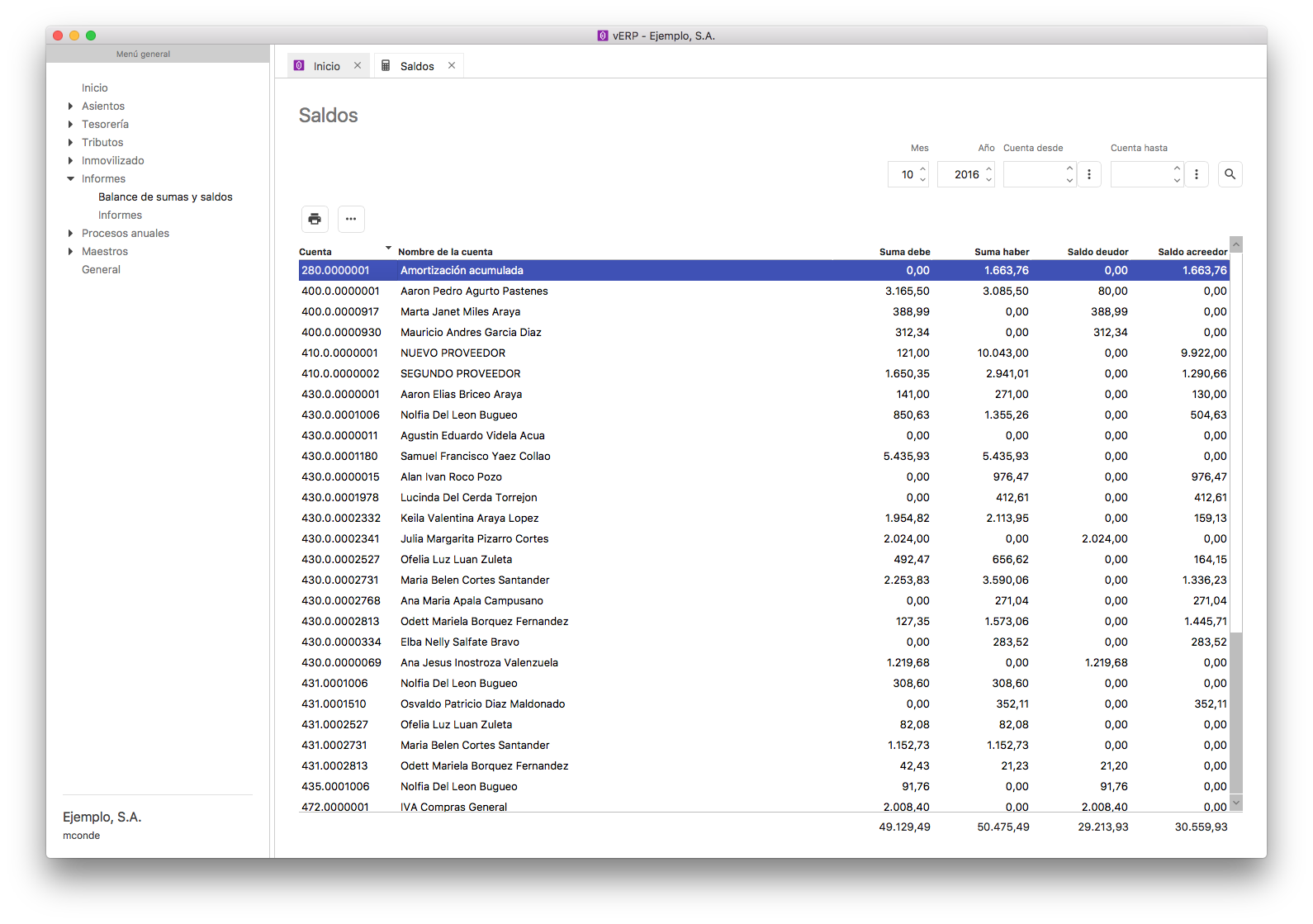This screenshot has width=1313, height=924.
Task: Select Balance de sumas y saldos
Action: coord(165,197)
